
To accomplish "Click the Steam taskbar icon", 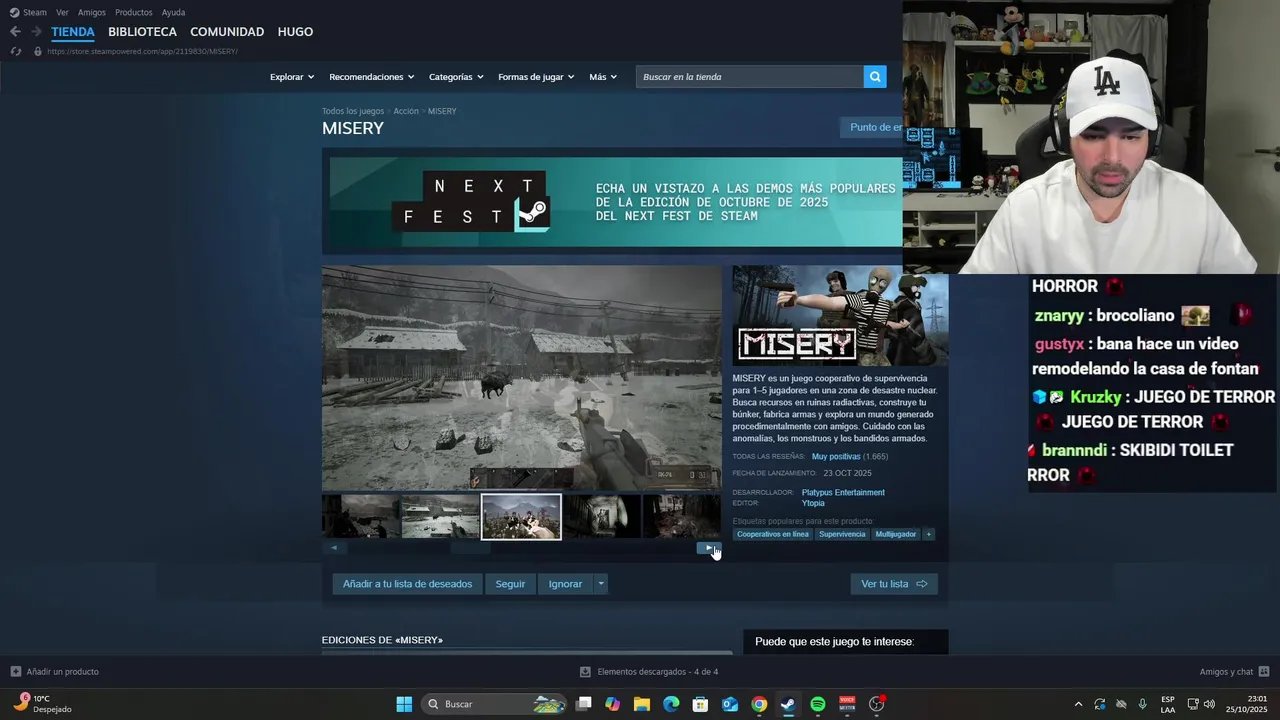I will [788, 704].
